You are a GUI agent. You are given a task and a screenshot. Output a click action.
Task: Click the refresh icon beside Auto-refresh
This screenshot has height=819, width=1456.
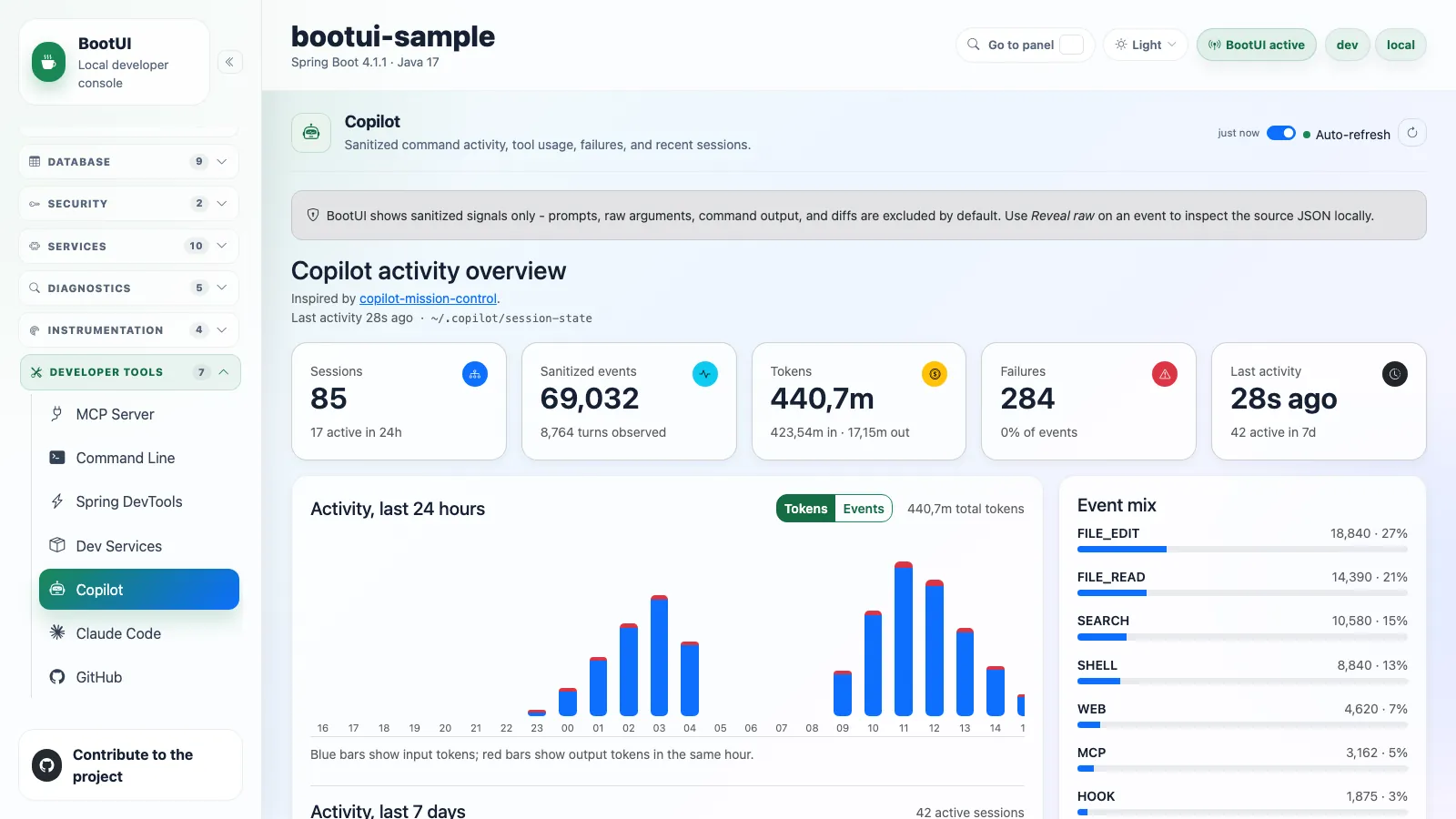tap(1412, 133)
